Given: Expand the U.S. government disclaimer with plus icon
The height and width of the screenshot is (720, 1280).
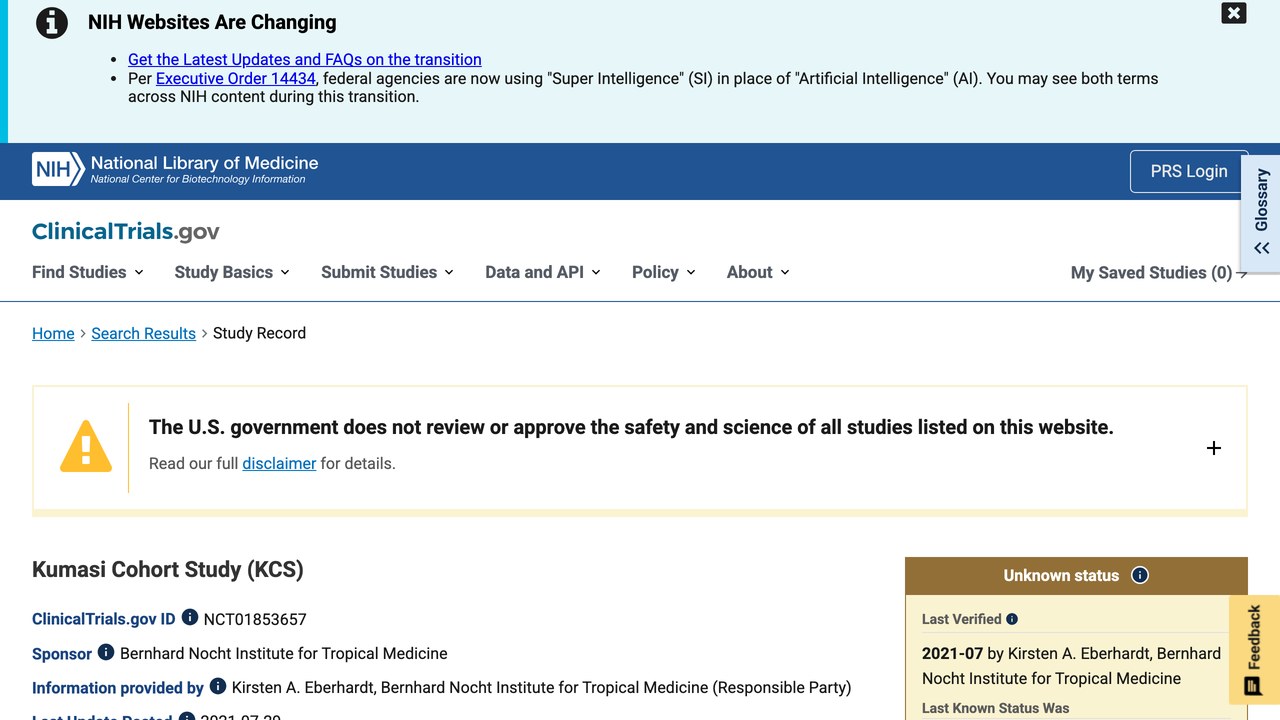Looking at the screenshot, I should 1214,448.
